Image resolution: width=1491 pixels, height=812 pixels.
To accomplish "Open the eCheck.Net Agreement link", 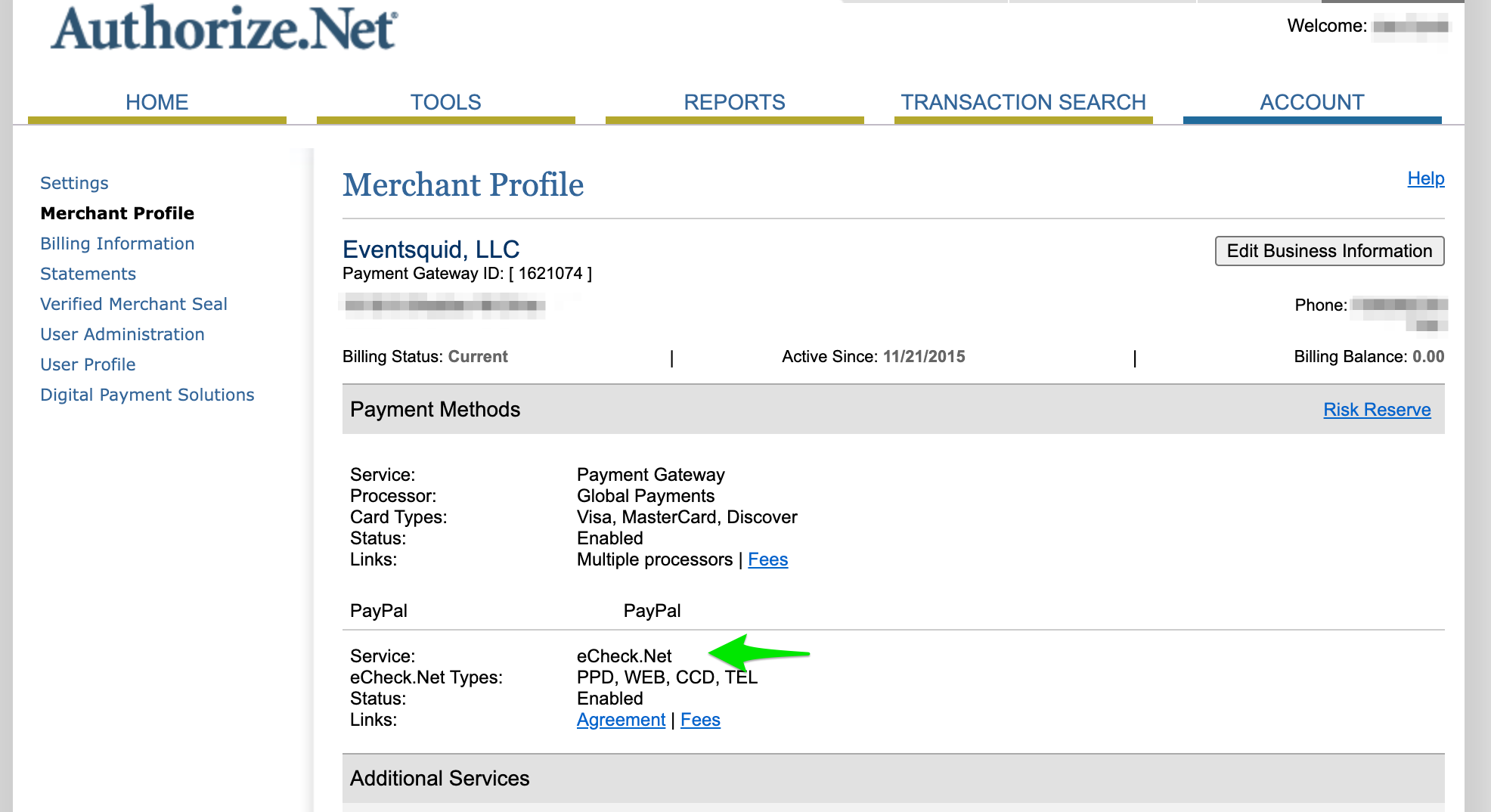I will tap(621, 720).
